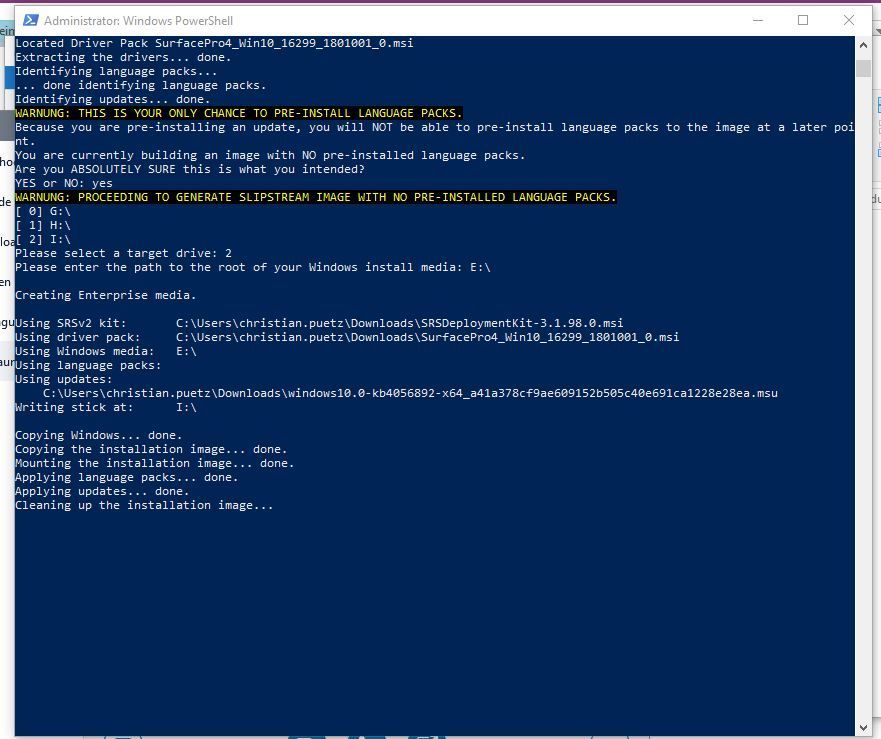Click the line 'Extracting the drivers... done.'
This screenshot has width=881, height=739.
click(123, 57)
